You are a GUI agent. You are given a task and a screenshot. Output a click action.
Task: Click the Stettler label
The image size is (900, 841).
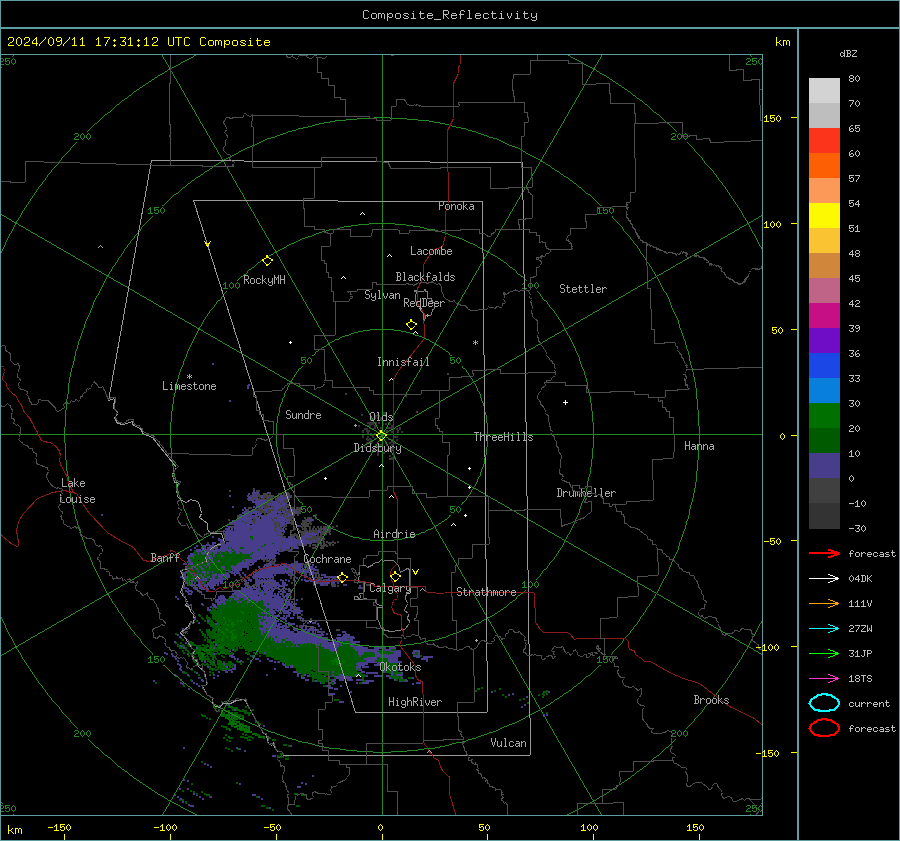(x=583, y=289)
